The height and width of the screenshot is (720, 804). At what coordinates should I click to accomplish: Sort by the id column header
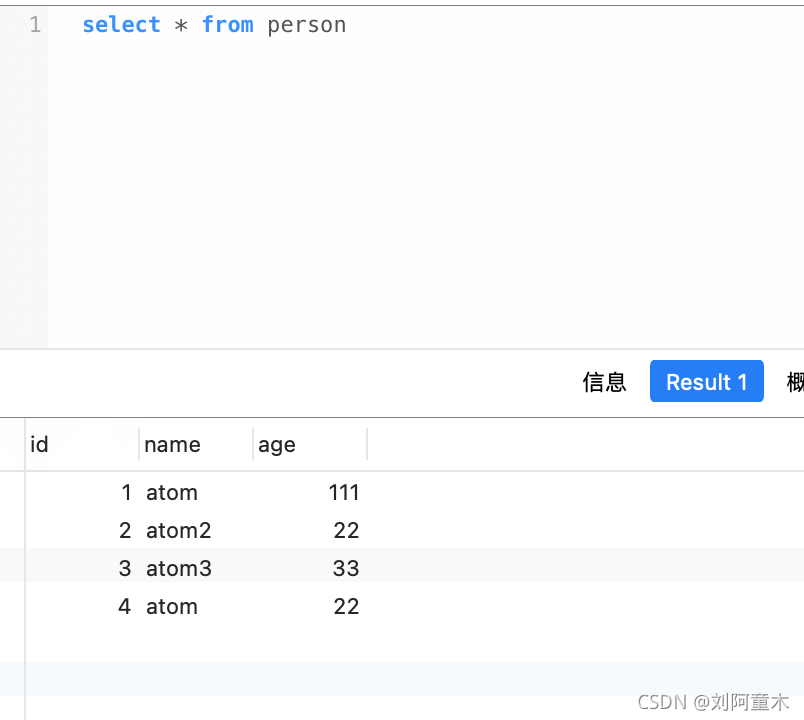[82, 445]
